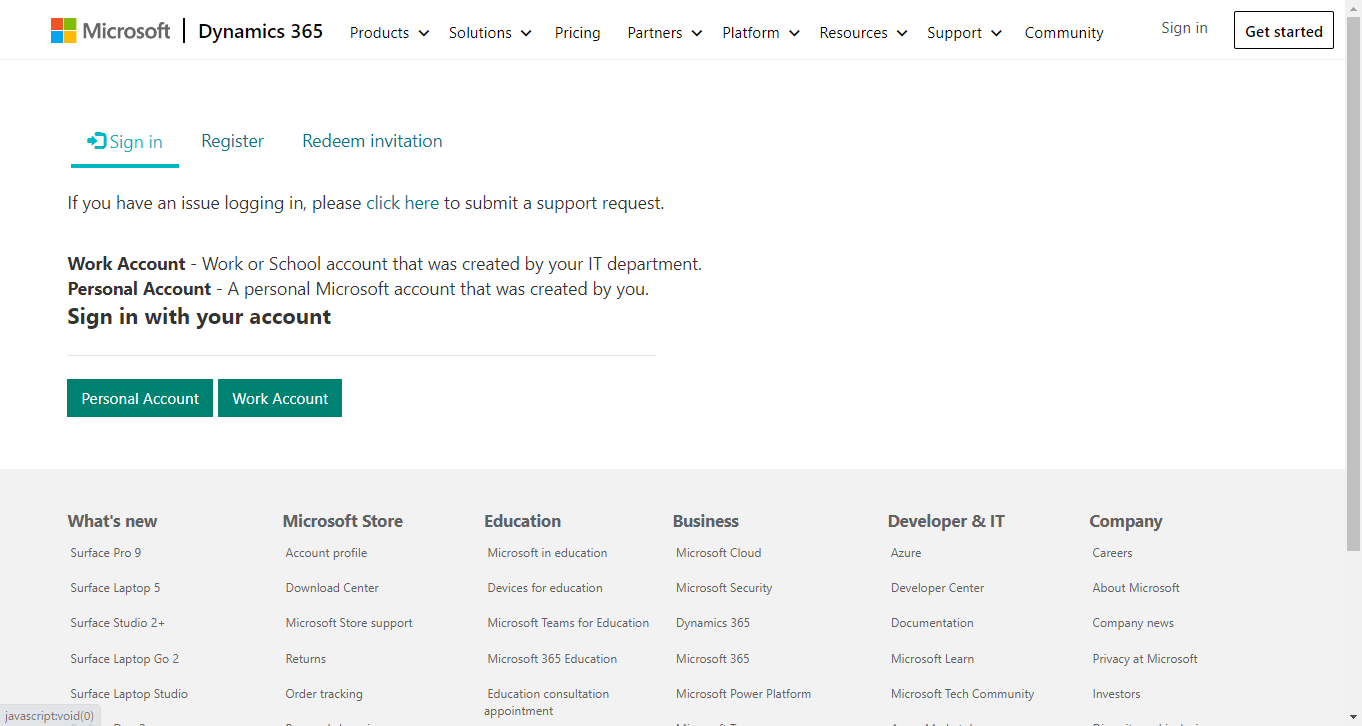Click the Microsoft logo
This screenshot has width=1362, height=726.
click(x=110, y=29)
